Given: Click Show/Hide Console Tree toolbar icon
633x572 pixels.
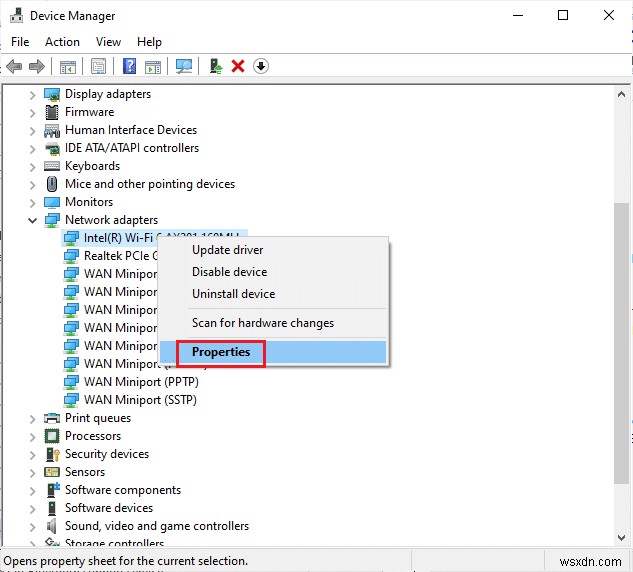Looking at the screenshot, I should point(68,66).
